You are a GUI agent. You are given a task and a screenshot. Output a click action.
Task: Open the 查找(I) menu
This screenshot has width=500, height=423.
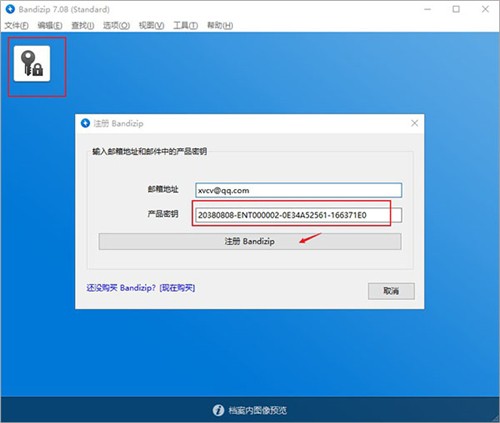[82, 25]
